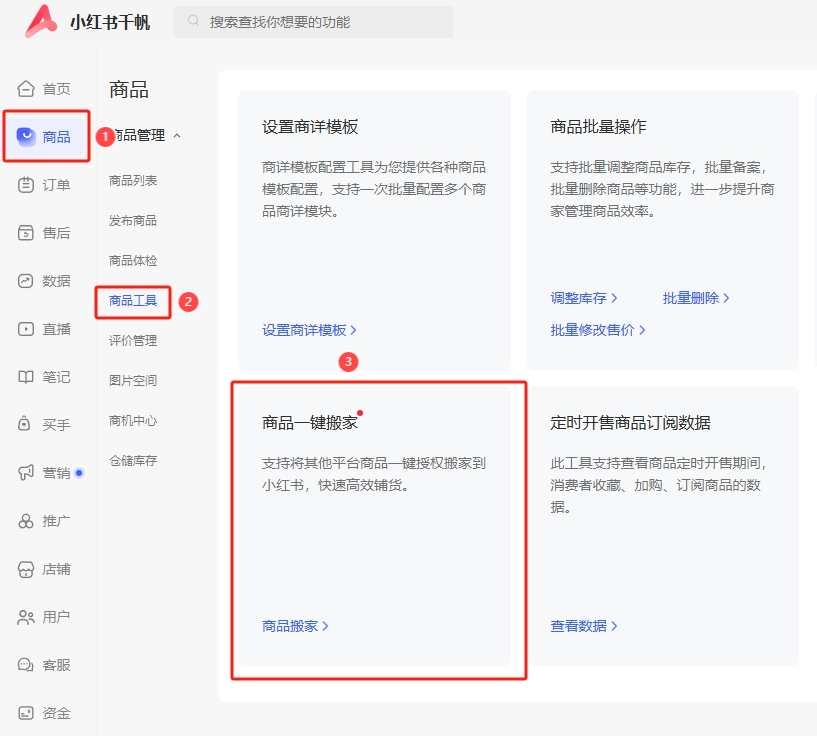817x736 pixels.
Task: Open 商品列表 submenu item
Action: [x=133, y=181]
